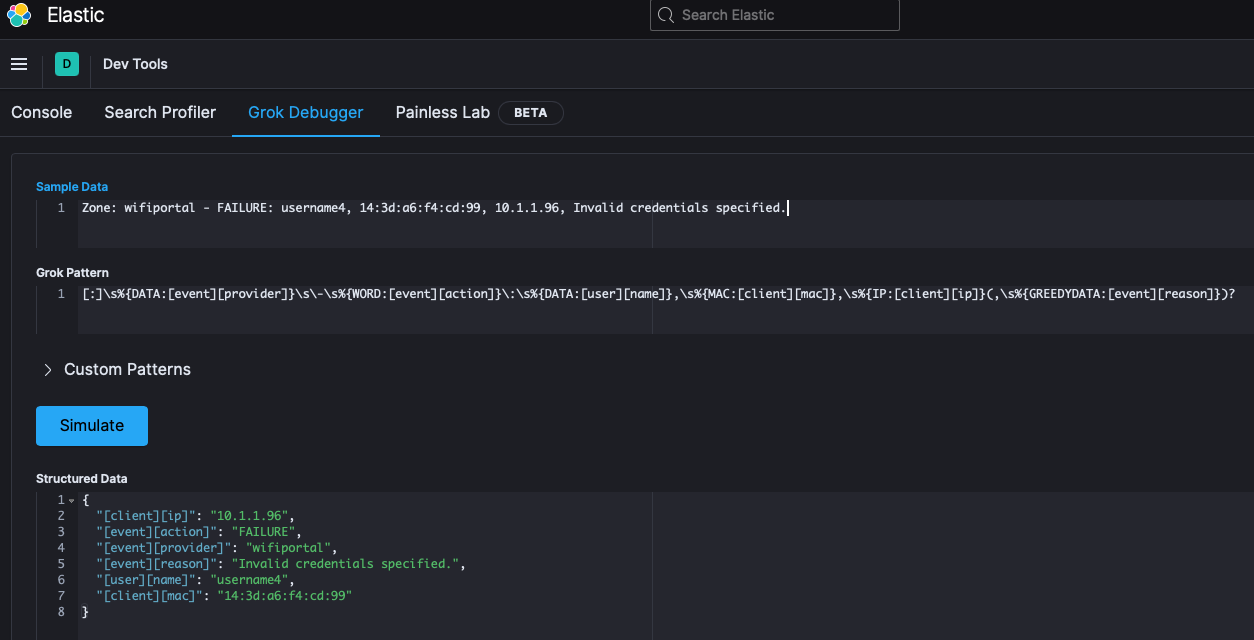The height and width of the screenshot is (640, 1254).
Task: Click the "[client][ip]" key in output
Action: (x=145, y=516)
